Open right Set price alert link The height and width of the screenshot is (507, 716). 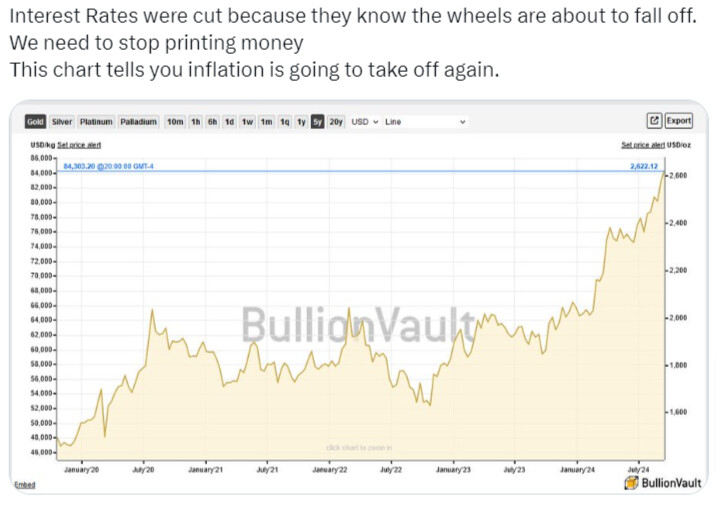tap(643, 145)
